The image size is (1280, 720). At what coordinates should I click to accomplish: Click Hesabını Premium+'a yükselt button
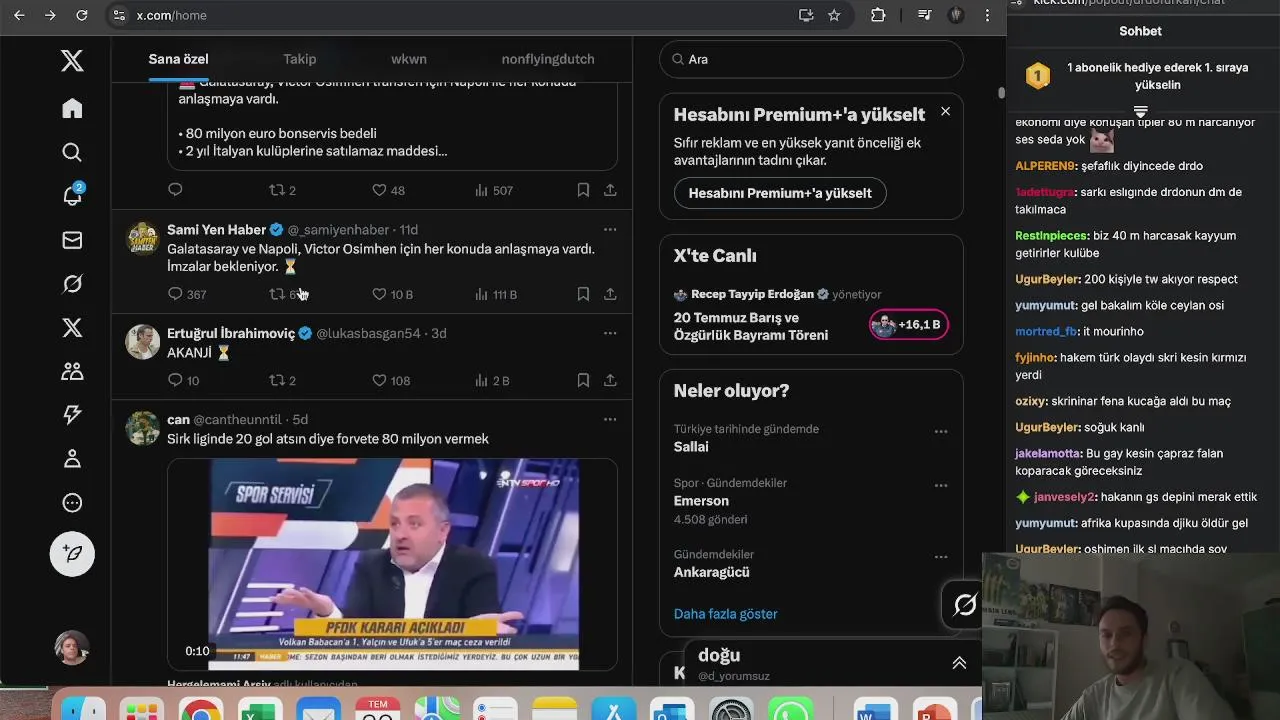[x=780, y=193]
